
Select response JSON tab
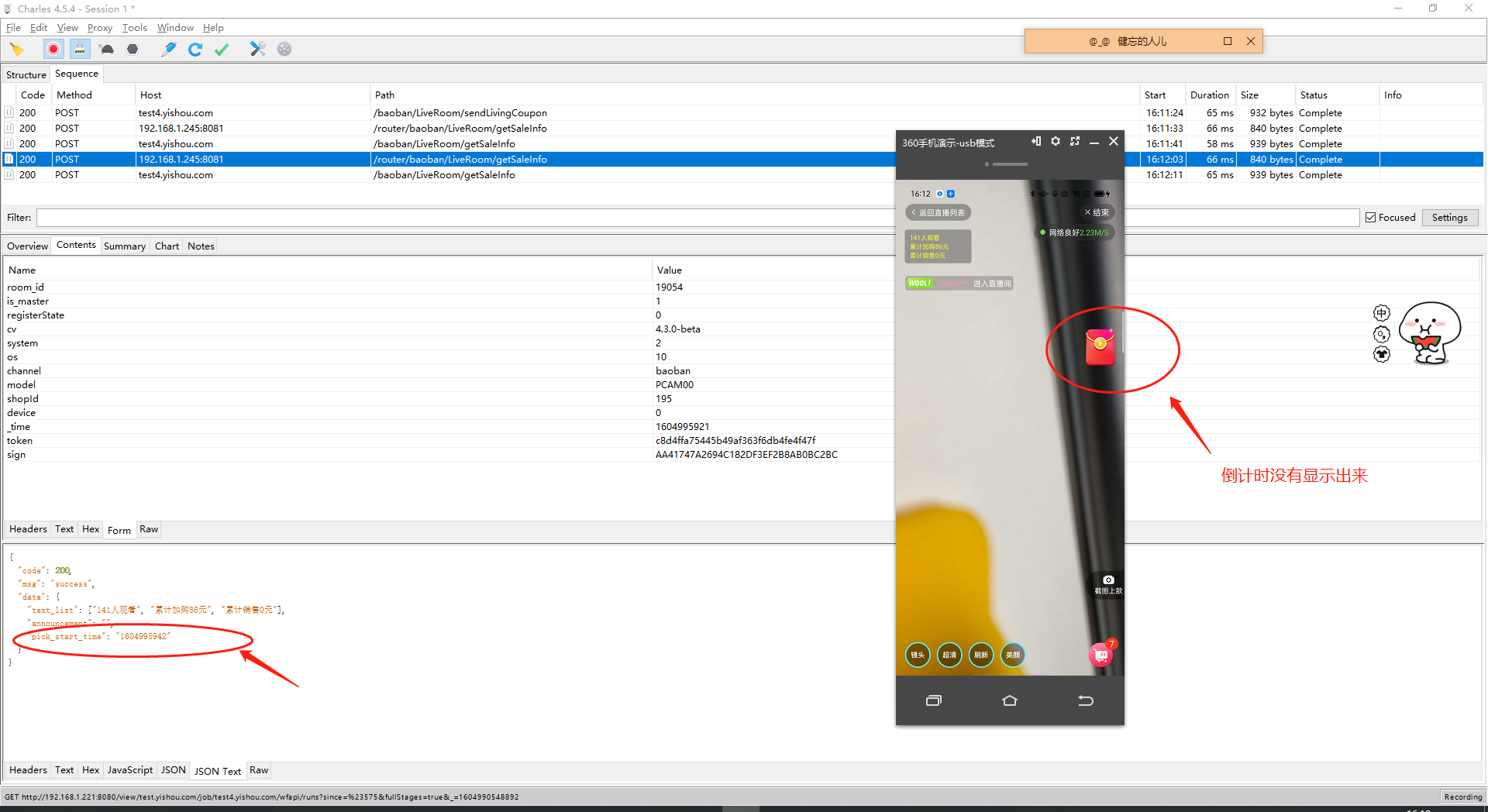(x=173, y=770)
